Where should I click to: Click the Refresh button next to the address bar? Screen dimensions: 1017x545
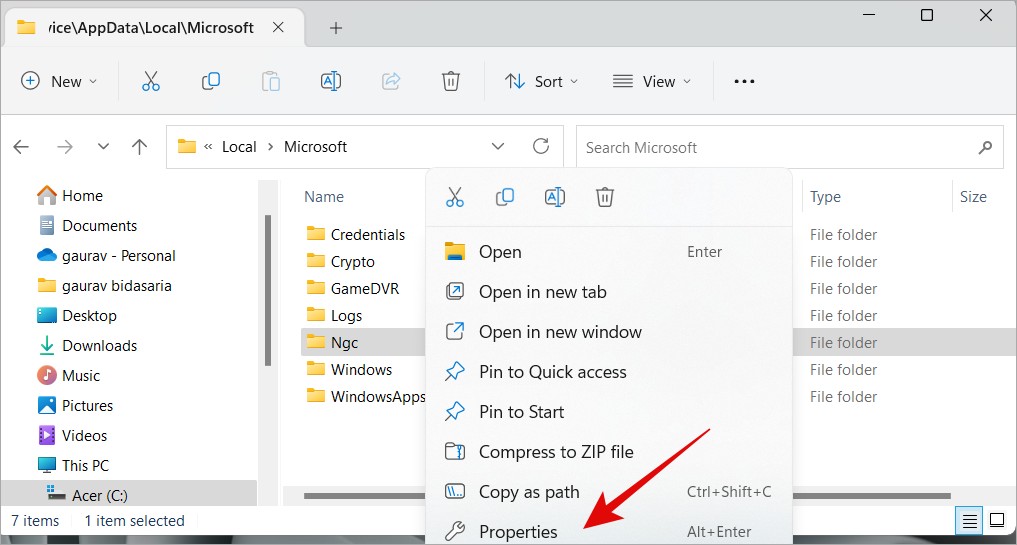[x=541, y=147]
